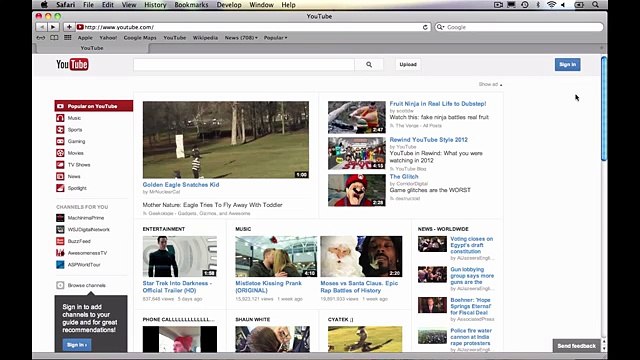Open The Glitch video link
This screenshot has height=360, width=640.
(404, 177)
